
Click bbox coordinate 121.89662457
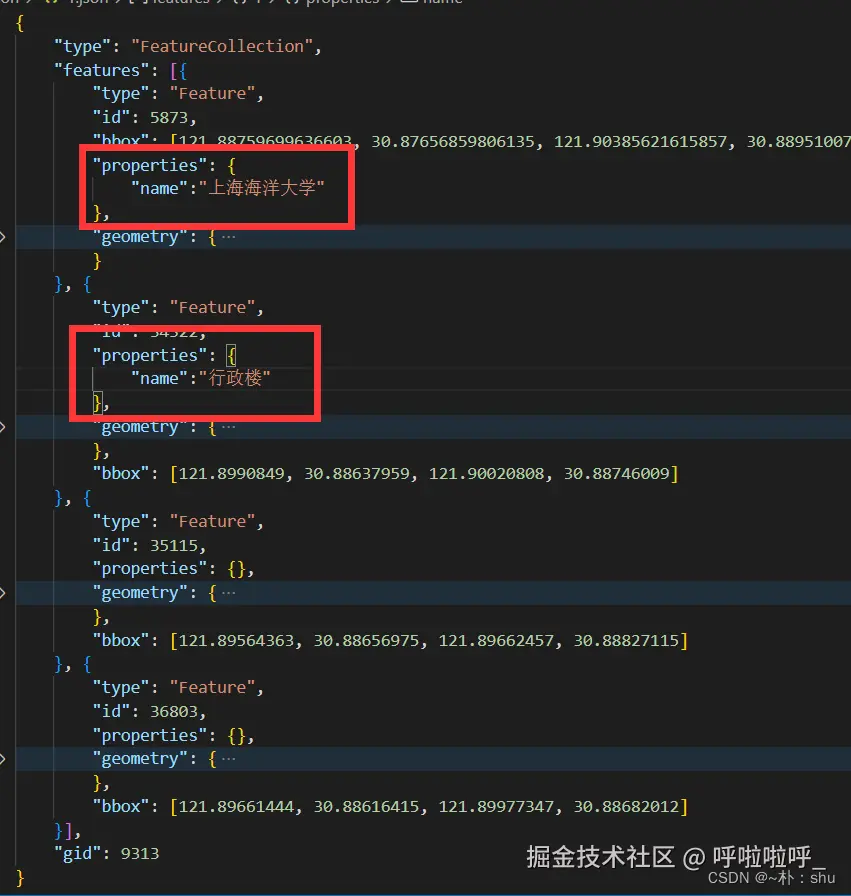tap(496, 641)
